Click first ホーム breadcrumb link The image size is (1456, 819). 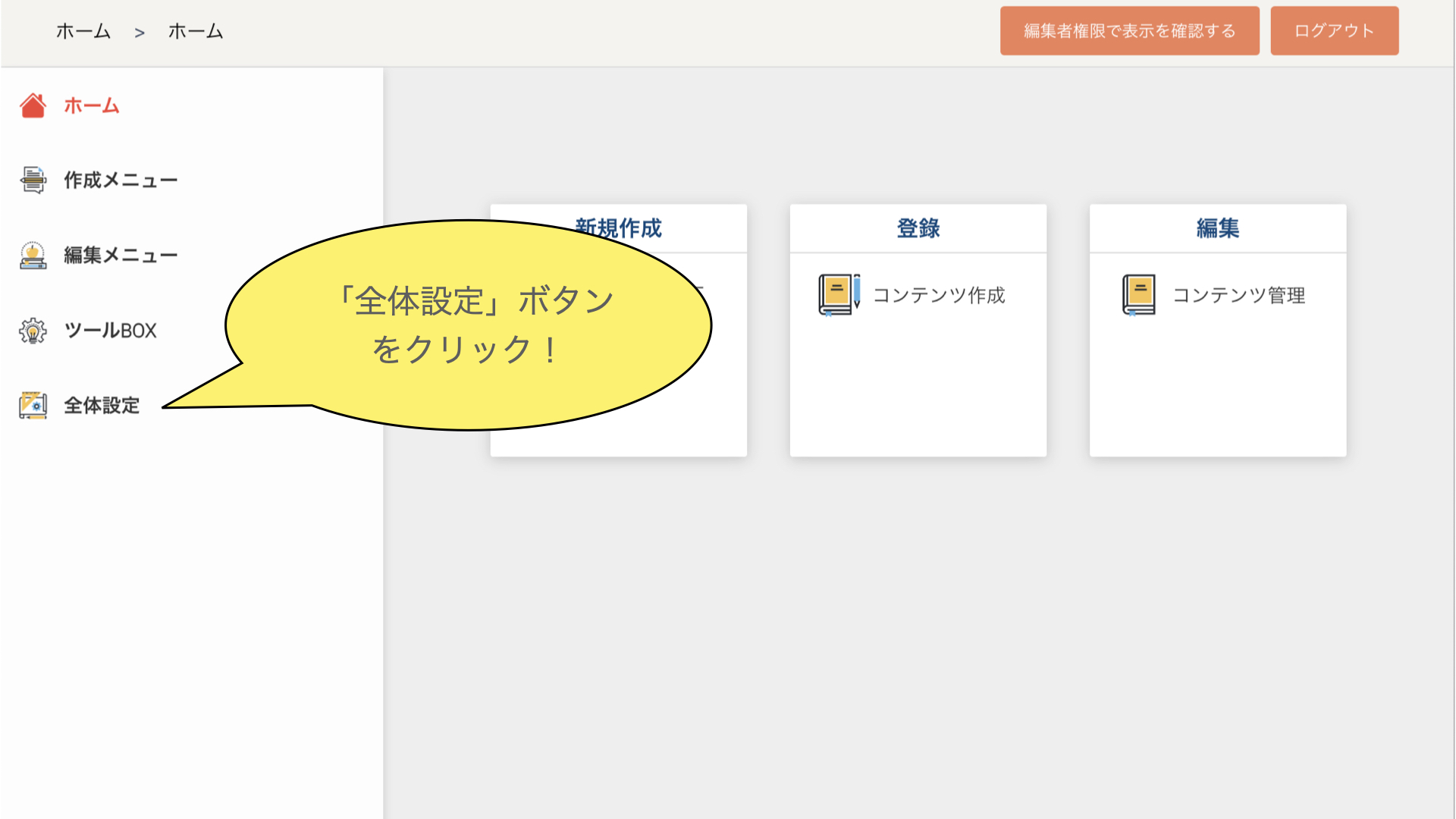[83, 32]
